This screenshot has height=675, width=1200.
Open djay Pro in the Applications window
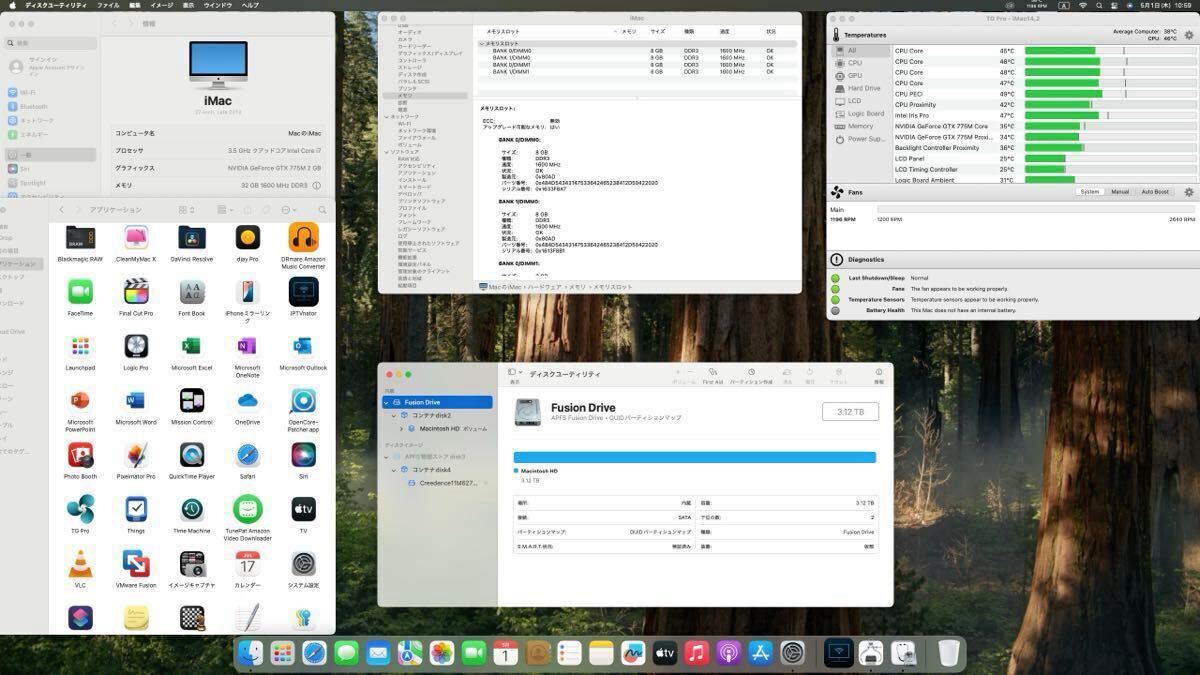248,238
